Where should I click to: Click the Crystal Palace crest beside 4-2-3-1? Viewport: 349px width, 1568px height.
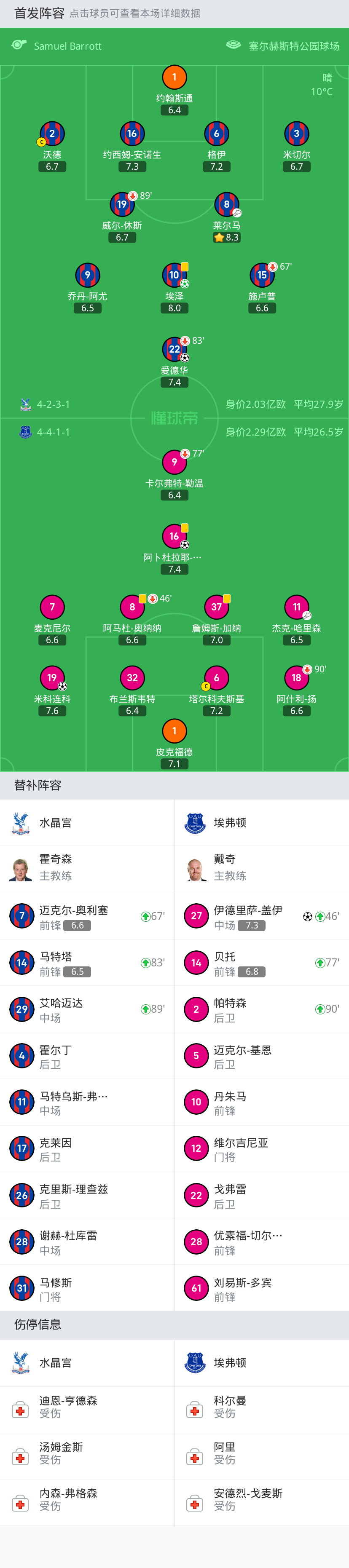(x=25, y=404)
